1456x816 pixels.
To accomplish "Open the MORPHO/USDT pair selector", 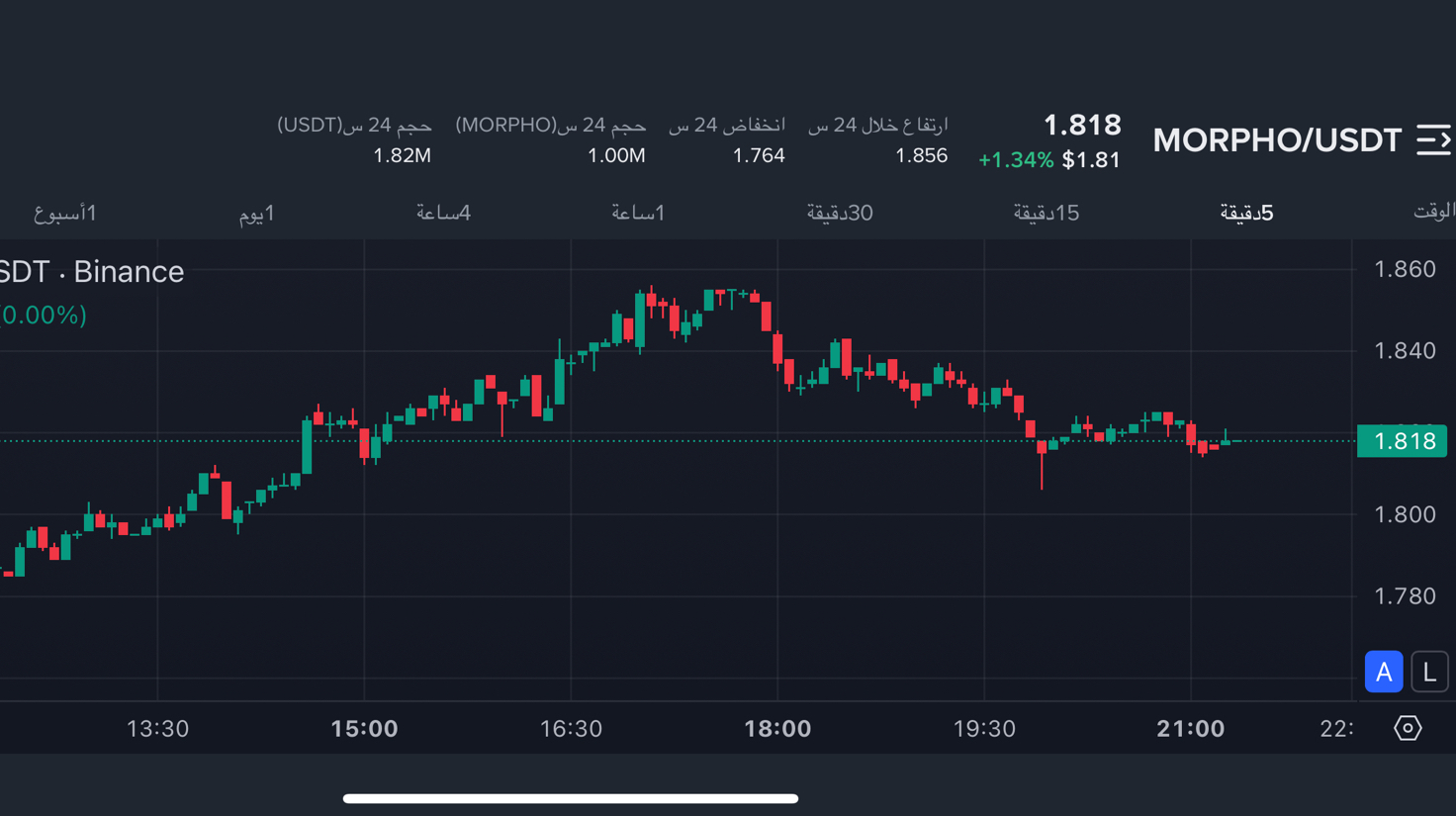I will [1277, 140].
